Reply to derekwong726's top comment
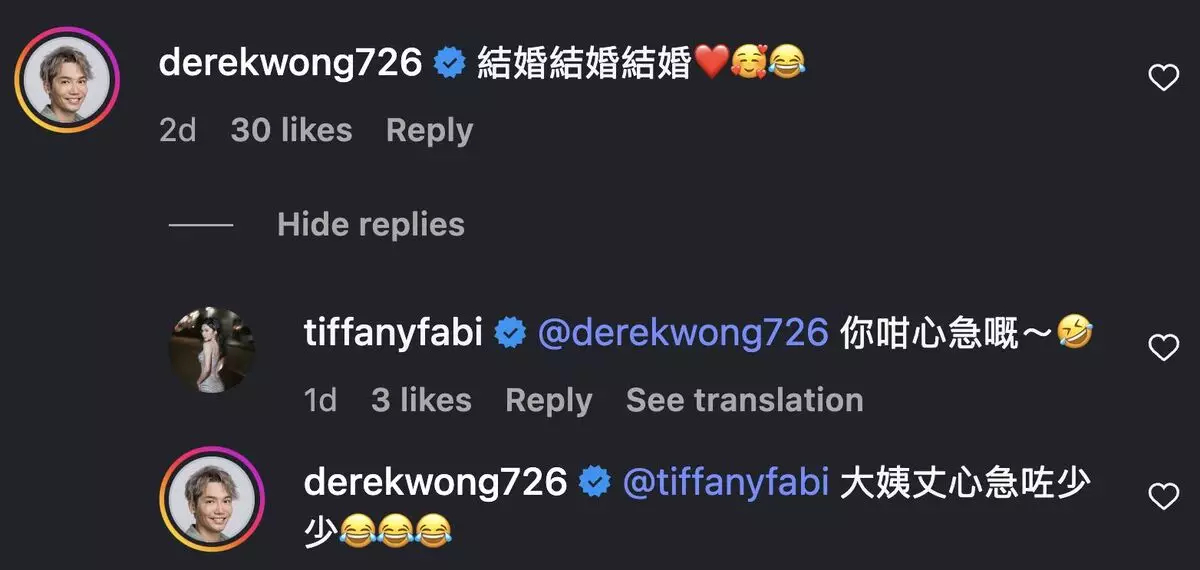Image resolution: width=1200 pixels, height=570 pixels. coord(429,130)
